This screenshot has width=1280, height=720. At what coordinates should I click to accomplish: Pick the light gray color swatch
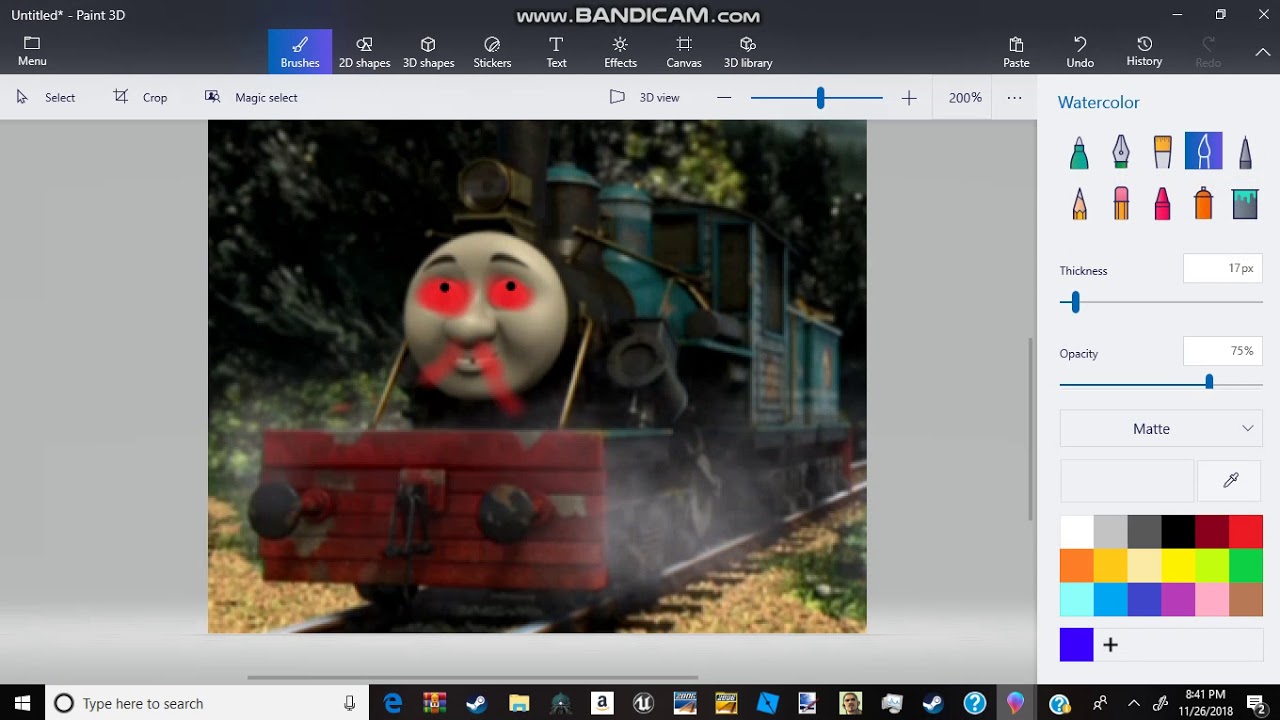click(1111, 532)
